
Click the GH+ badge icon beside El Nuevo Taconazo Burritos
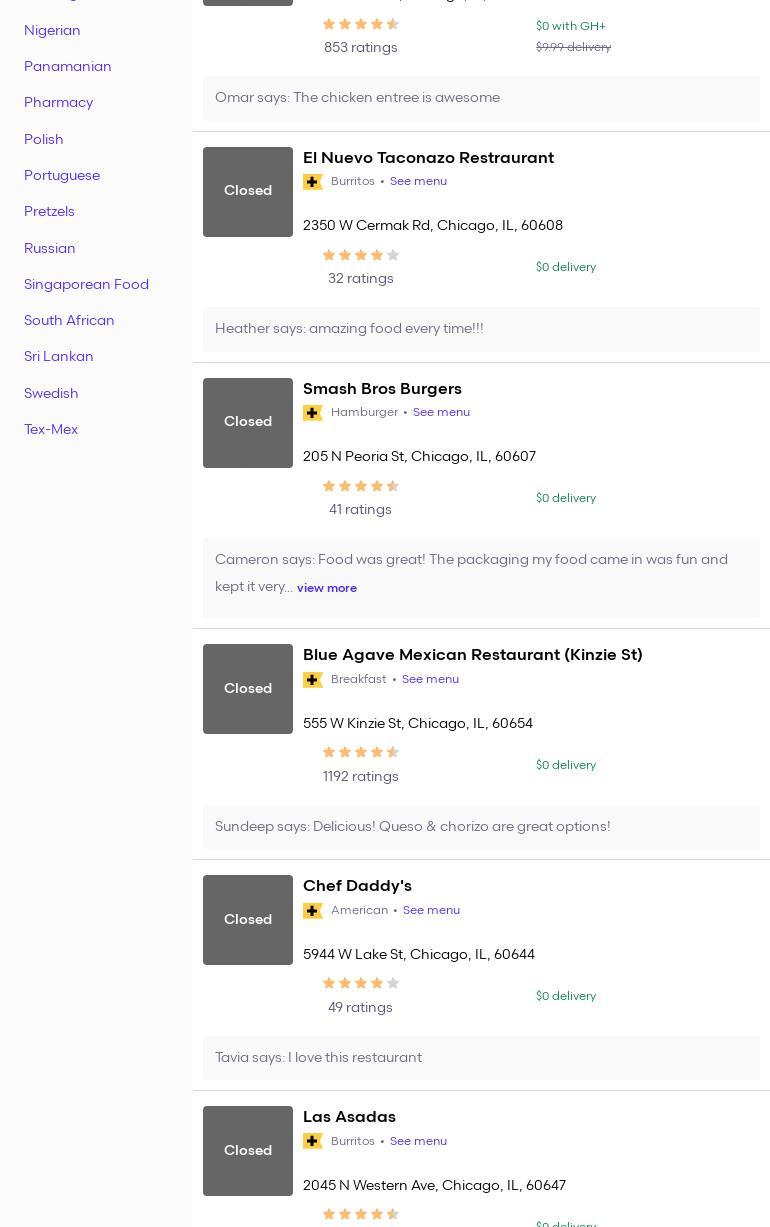(313, 182)
